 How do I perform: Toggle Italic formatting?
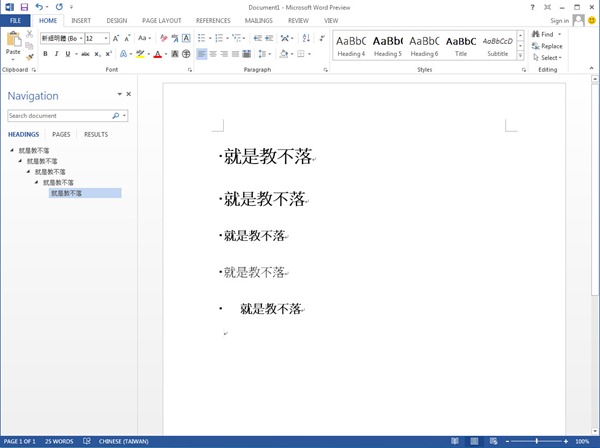tap(56, 54)
